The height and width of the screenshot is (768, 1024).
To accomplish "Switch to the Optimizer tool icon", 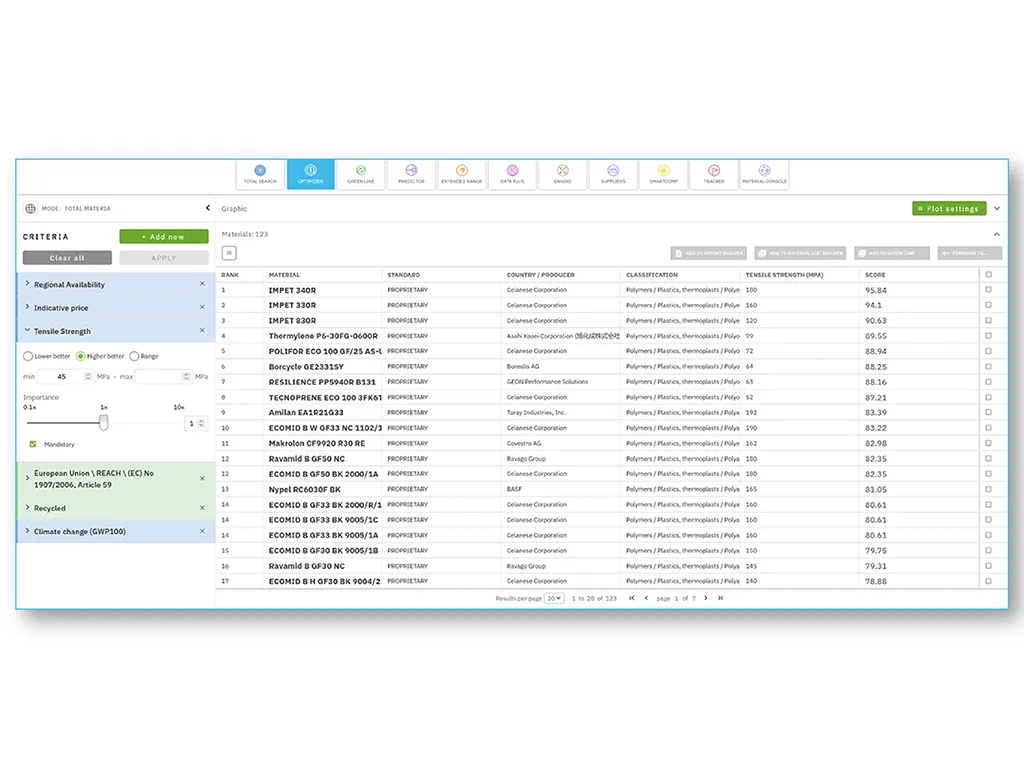I will point(311,172).
